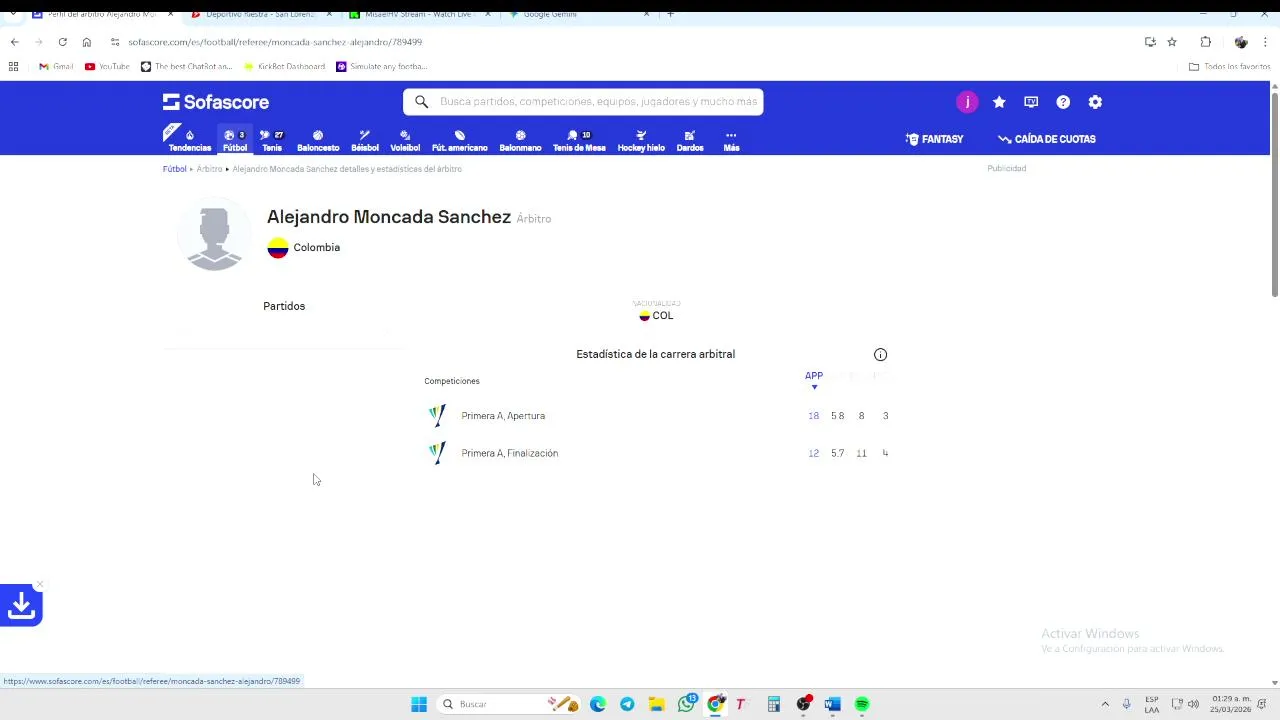This screenshot has width=1280, height=720.
Task: Open File Explorer from taskbar
Action: 656,704
